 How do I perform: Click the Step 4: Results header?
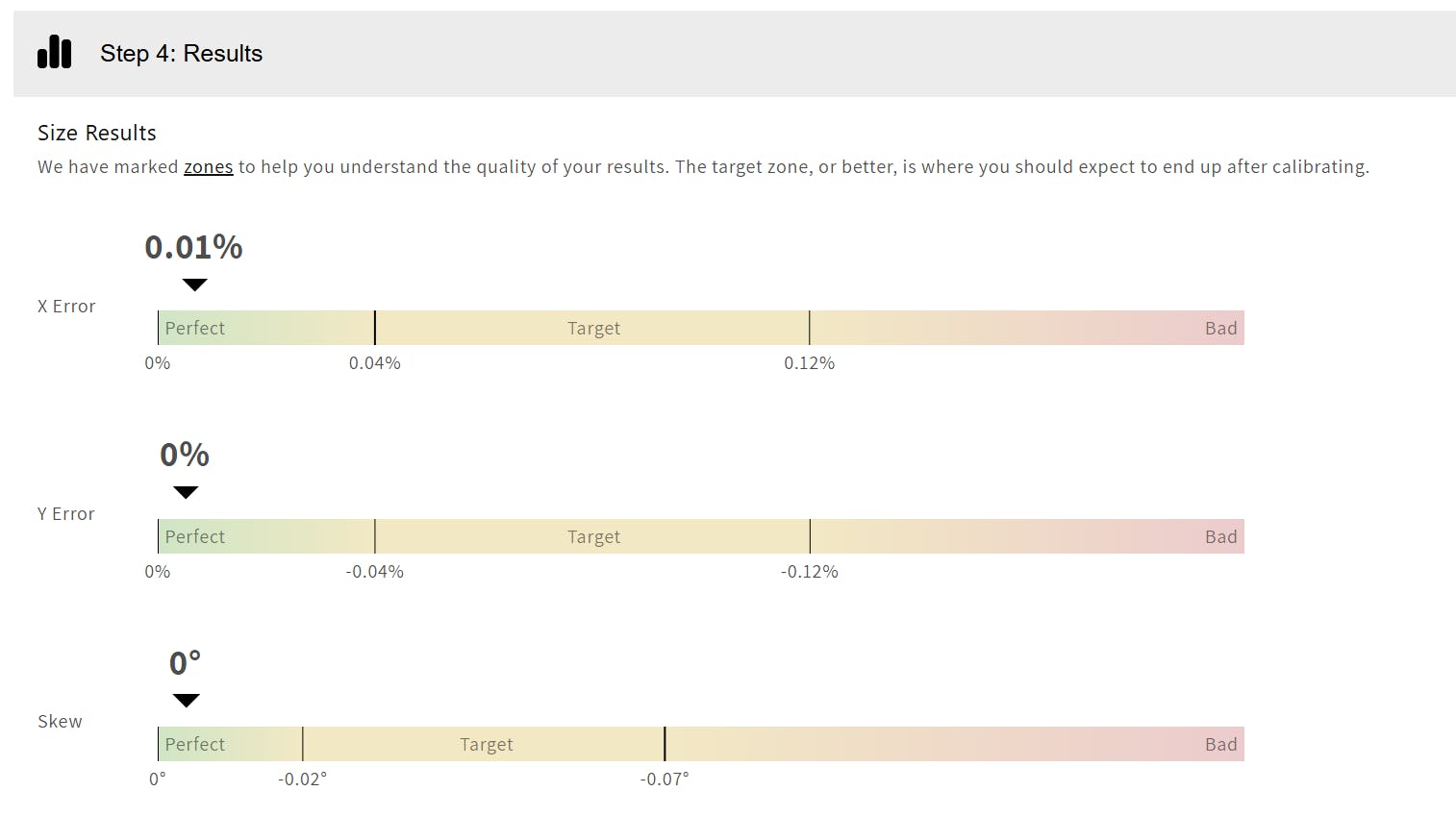pos(181,54)
